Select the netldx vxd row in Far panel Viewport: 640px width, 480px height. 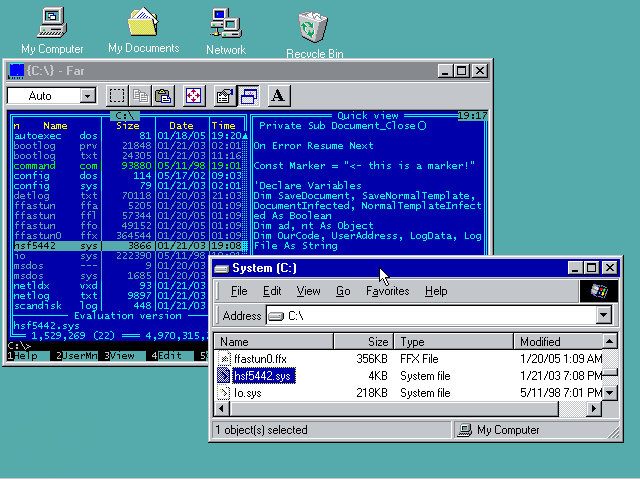point(110,286)
